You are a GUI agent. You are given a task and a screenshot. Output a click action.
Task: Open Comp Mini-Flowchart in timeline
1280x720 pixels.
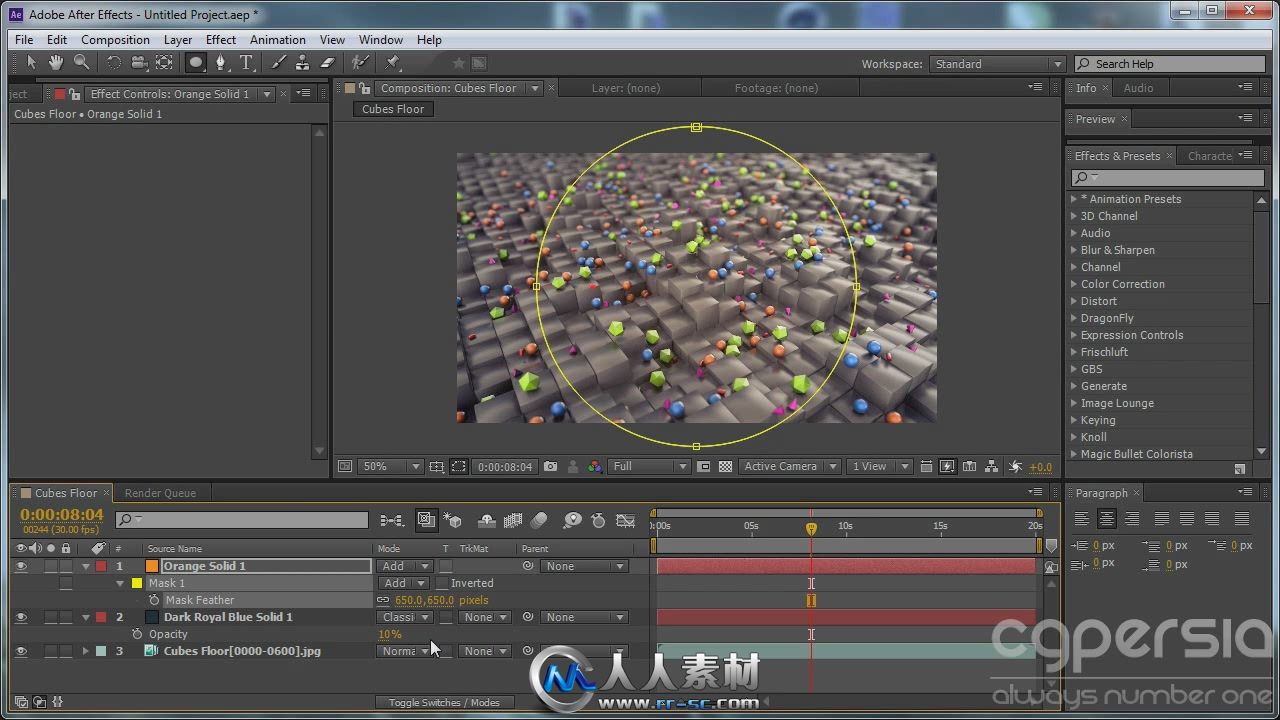[x=391, y=520]
